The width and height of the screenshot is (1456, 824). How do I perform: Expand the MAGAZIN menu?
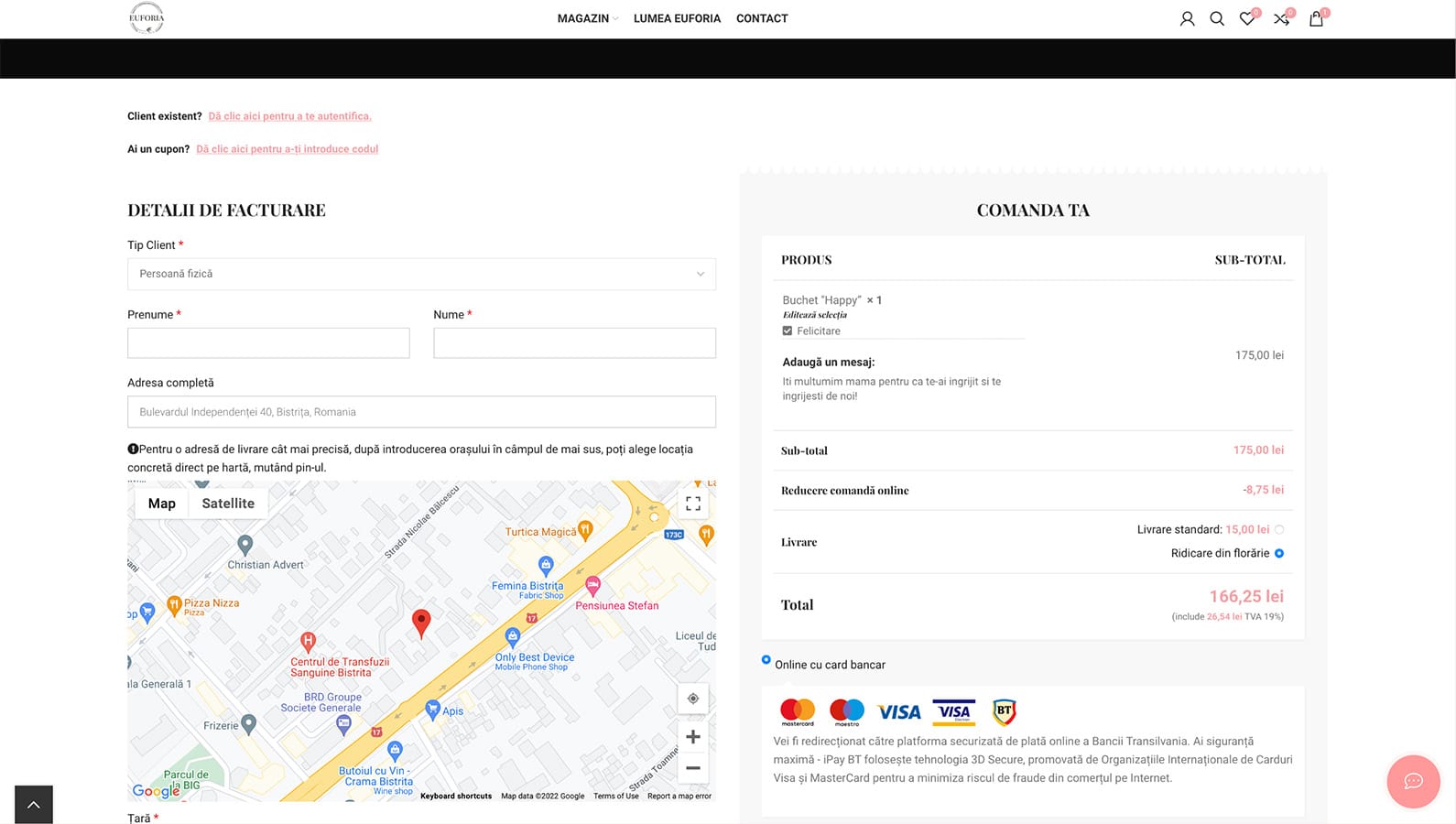(x=586, y=18)
